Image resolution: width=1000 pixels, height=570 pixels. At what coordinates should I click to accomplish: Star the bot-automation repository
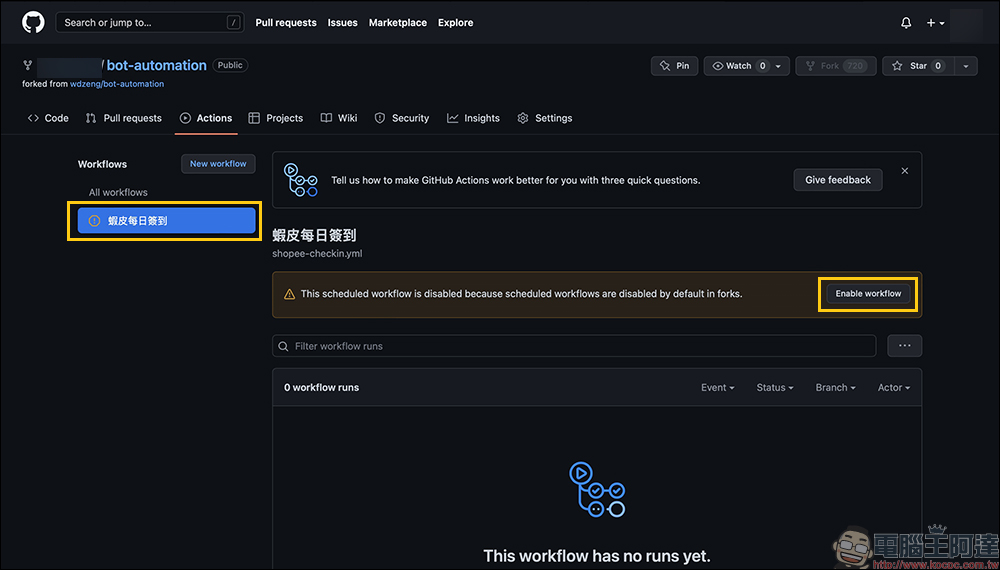(x=917, y=66)
